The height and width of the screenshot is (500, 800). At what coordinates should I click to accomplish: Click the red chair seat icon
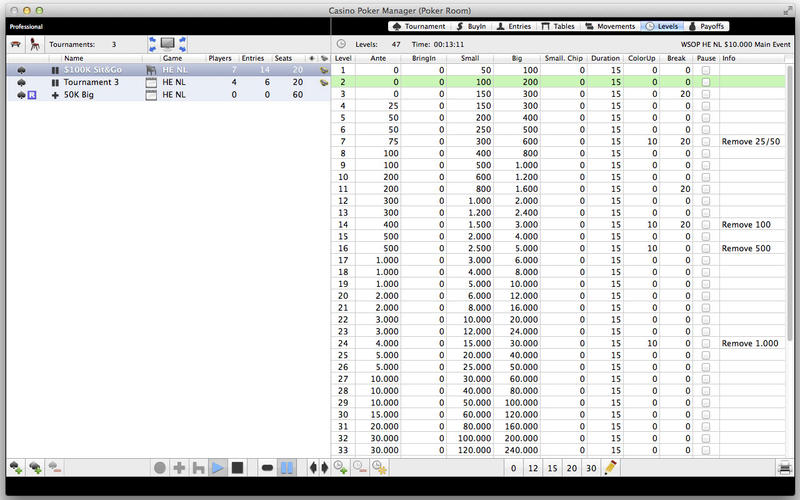(37, 44)
